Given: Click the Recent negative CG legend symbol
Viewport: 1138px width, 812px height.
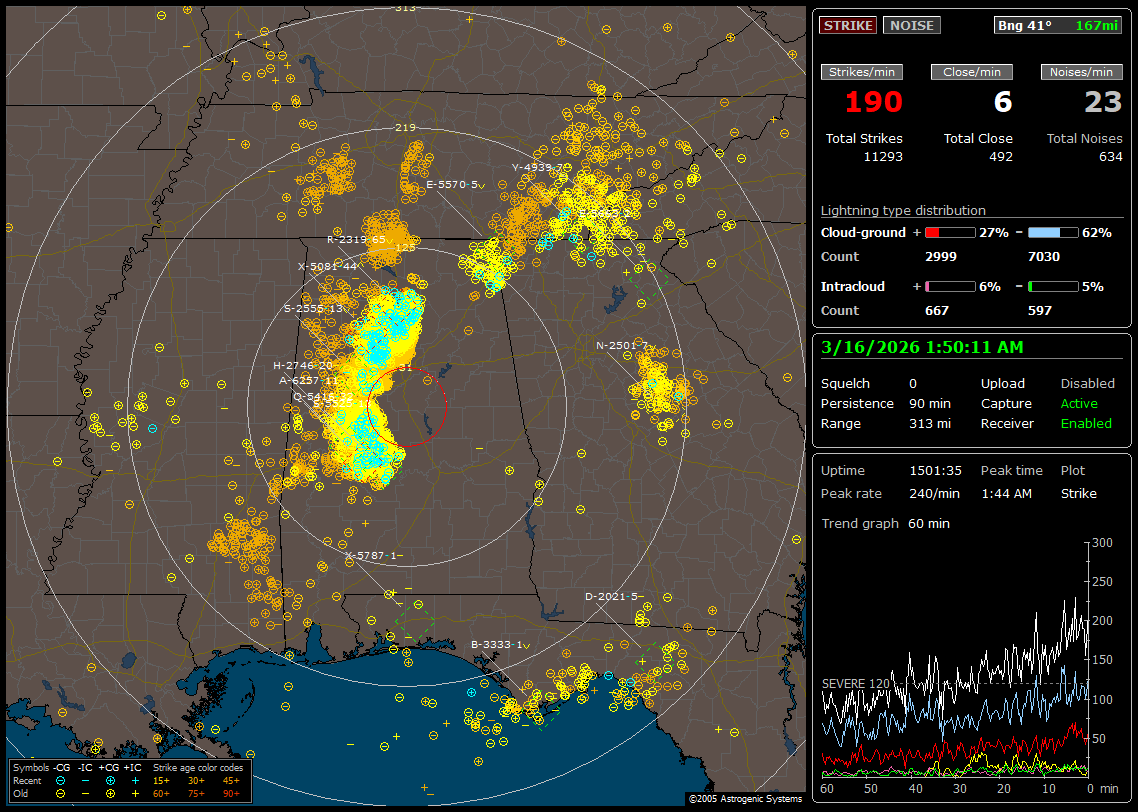Looking at the screenshot, I should click(x=61, y=780).
